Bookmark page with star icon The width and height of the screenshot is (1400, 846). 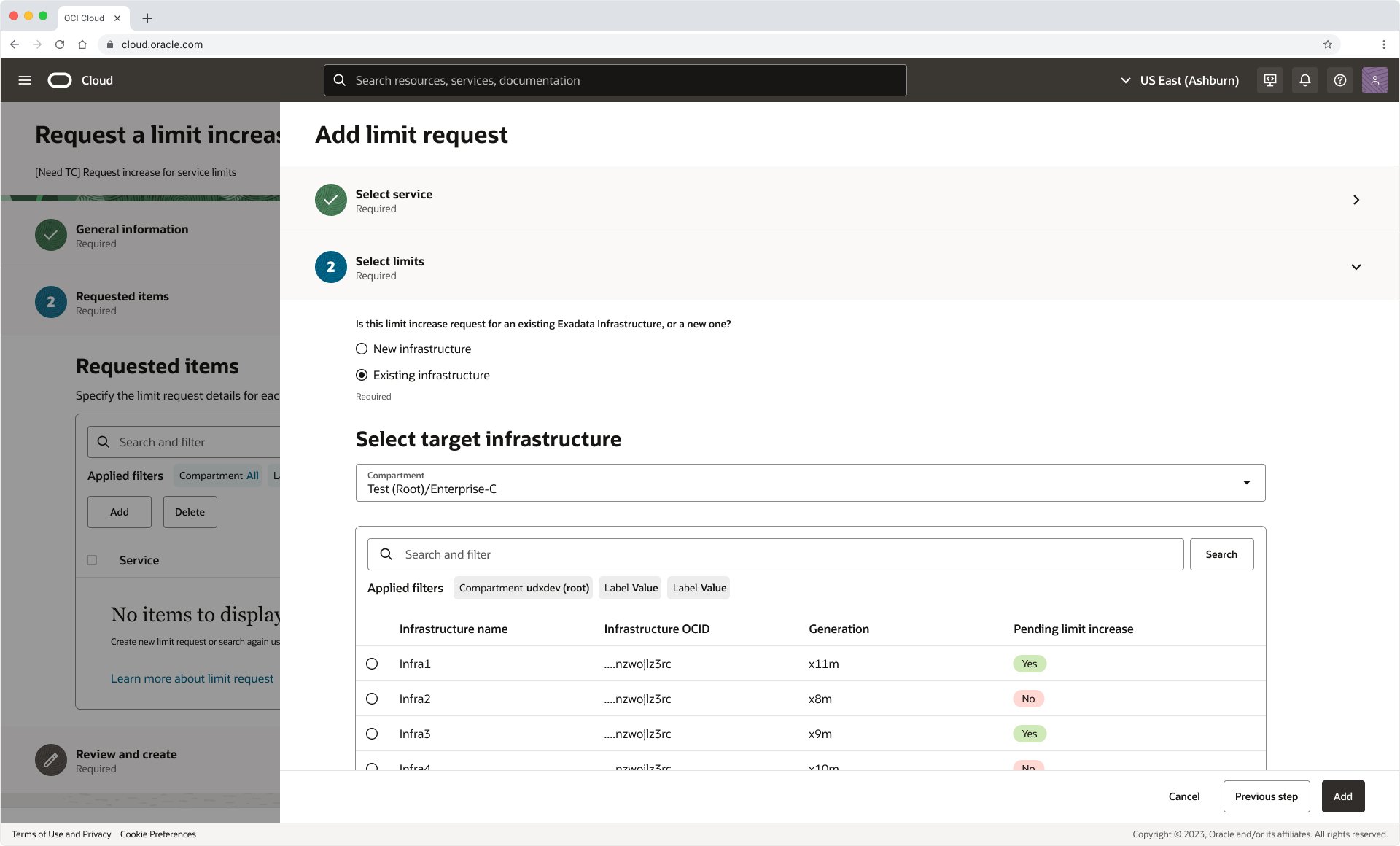coord(1328,44)
